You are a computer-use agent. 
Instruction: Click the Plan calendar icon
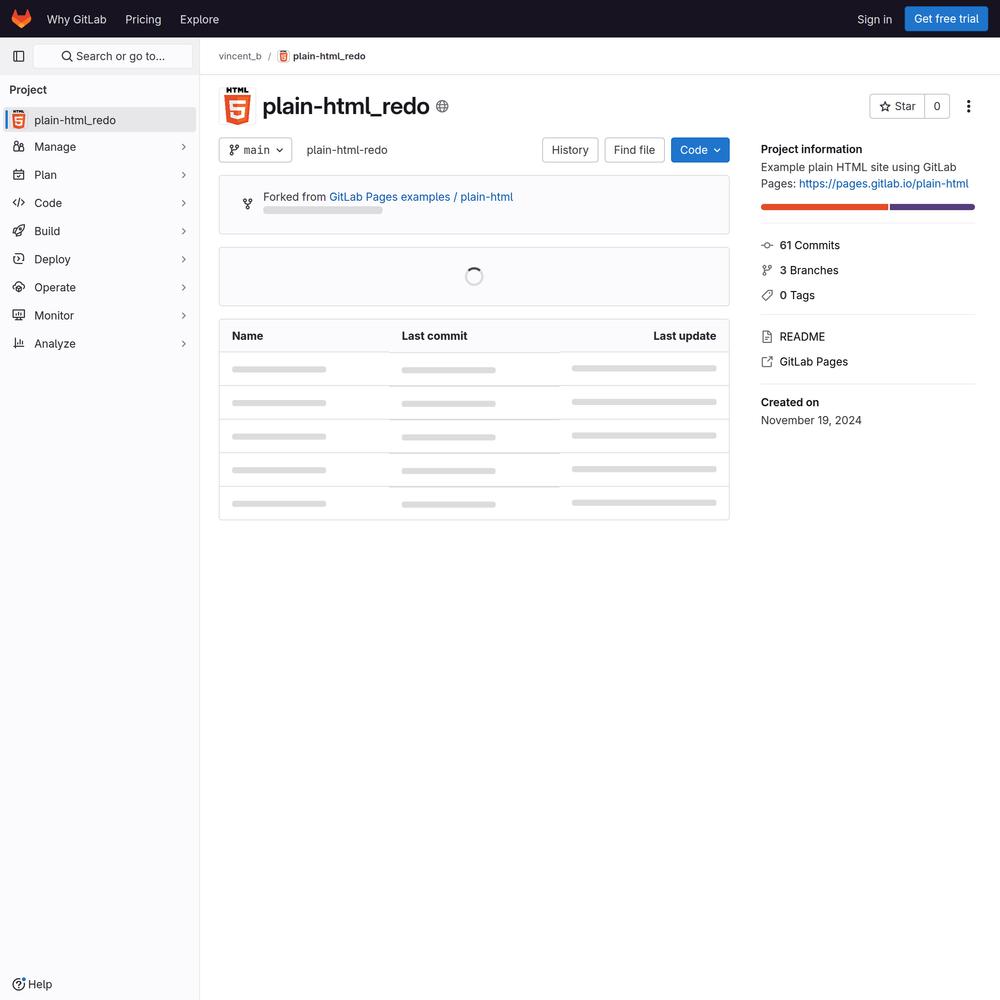coord(18,175)
